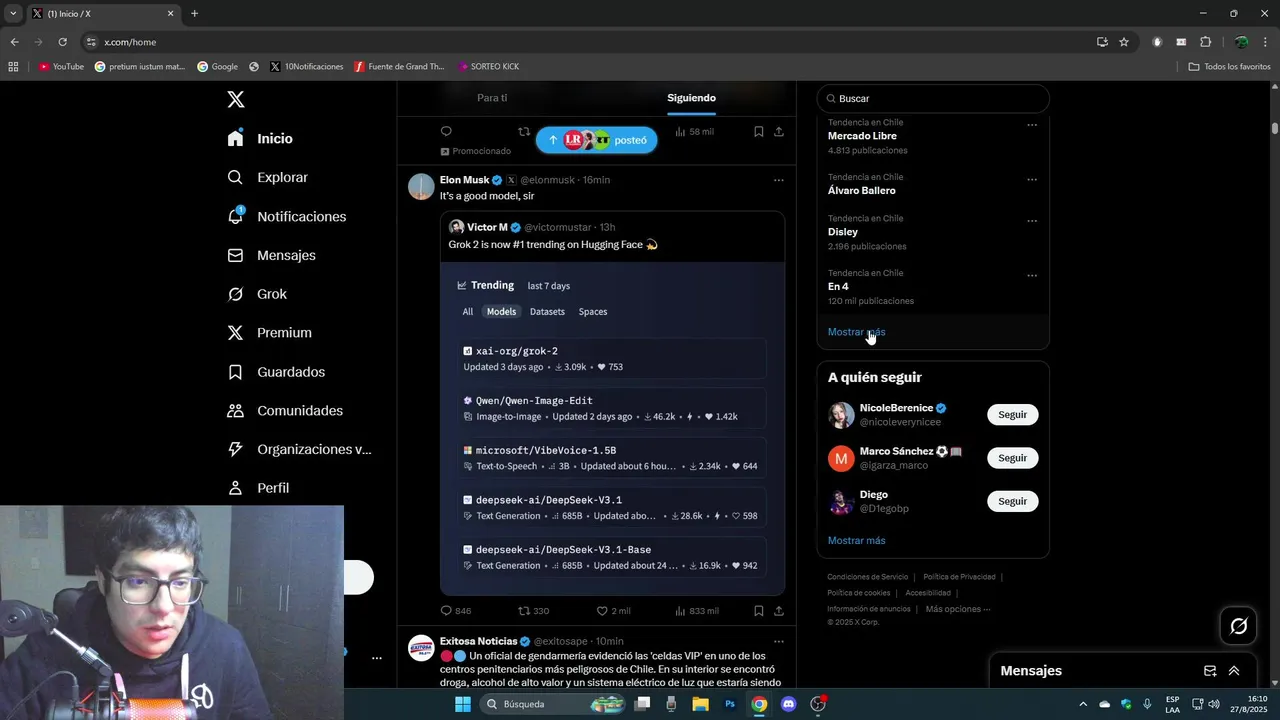Viewport: 1280px width, 720px height.
Task: Switch to the Para ti tab
Action: tap(492, 98)
